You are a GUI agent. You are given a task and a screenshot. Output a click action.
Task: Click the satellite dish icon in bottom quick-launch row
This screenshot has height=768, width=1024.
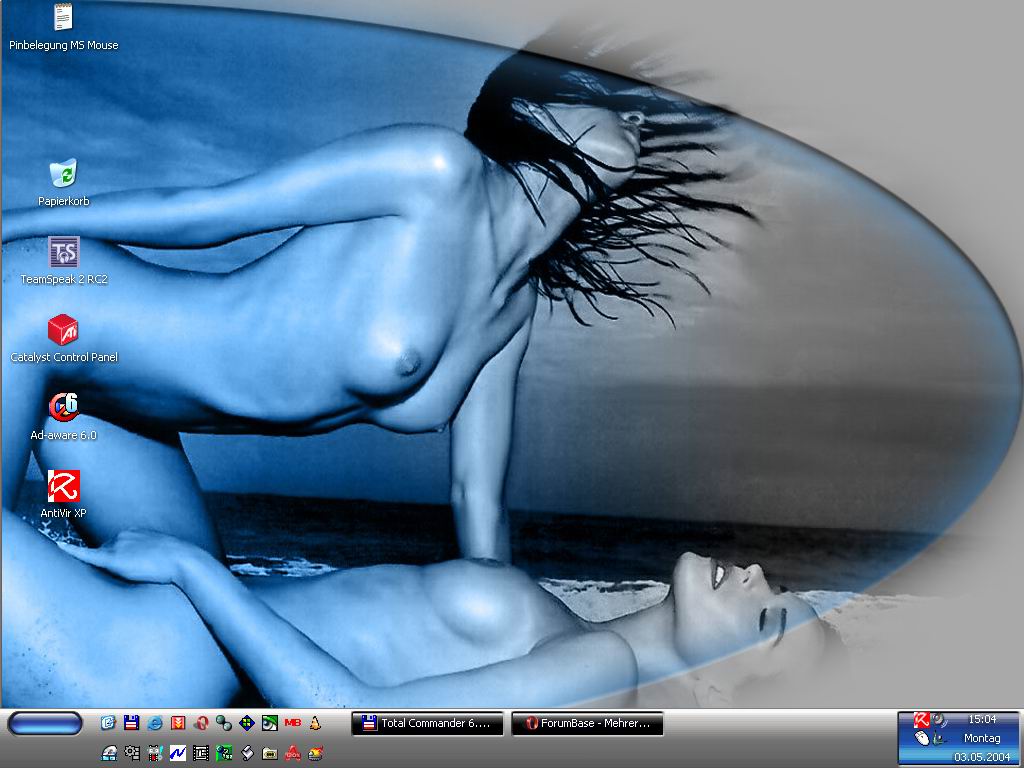[x=110, y=753]
